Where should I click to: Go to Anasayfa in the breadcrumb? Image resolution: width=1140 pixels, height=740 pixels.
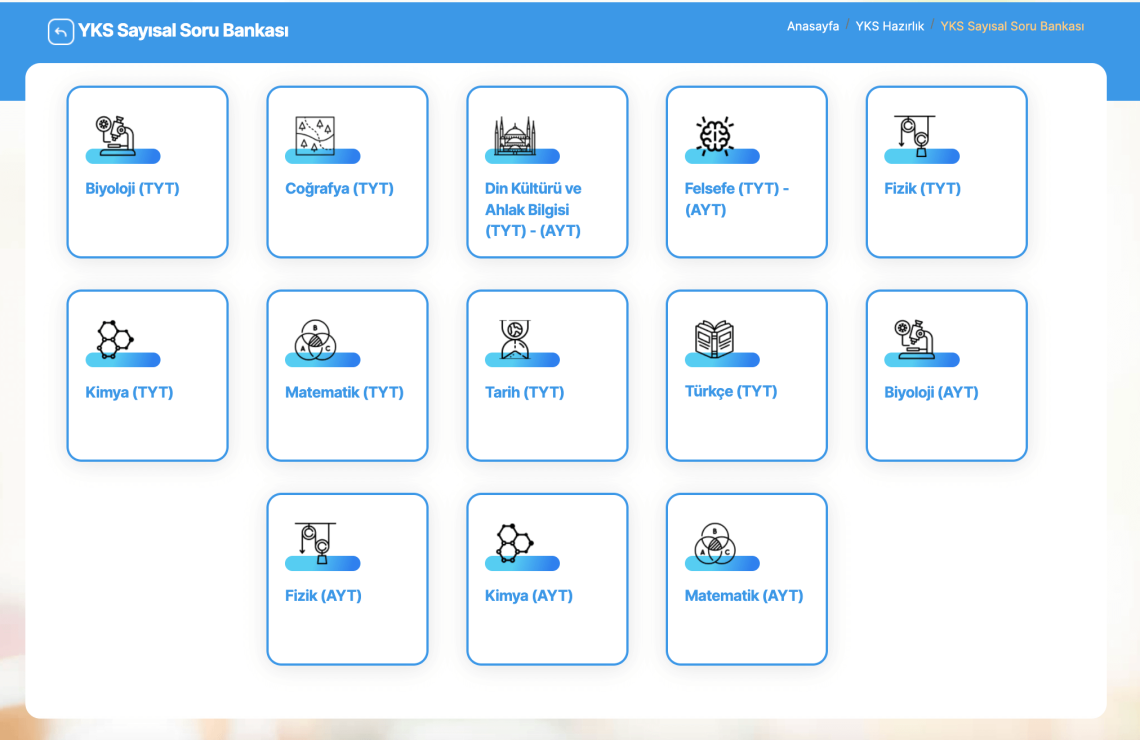click(x=812, y=26)
